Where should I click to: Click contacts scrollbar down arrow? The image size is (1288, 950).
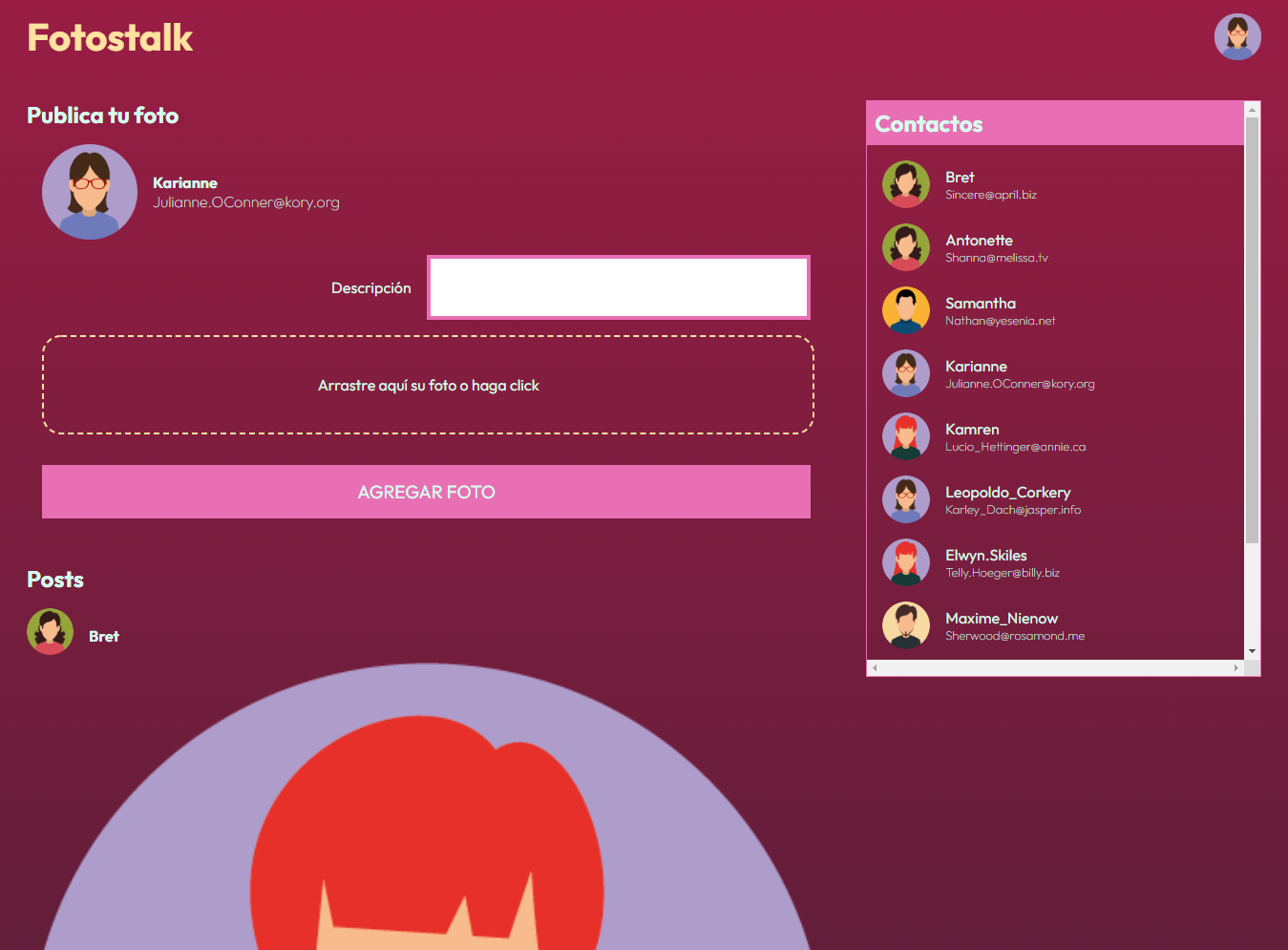[1252, 651]
